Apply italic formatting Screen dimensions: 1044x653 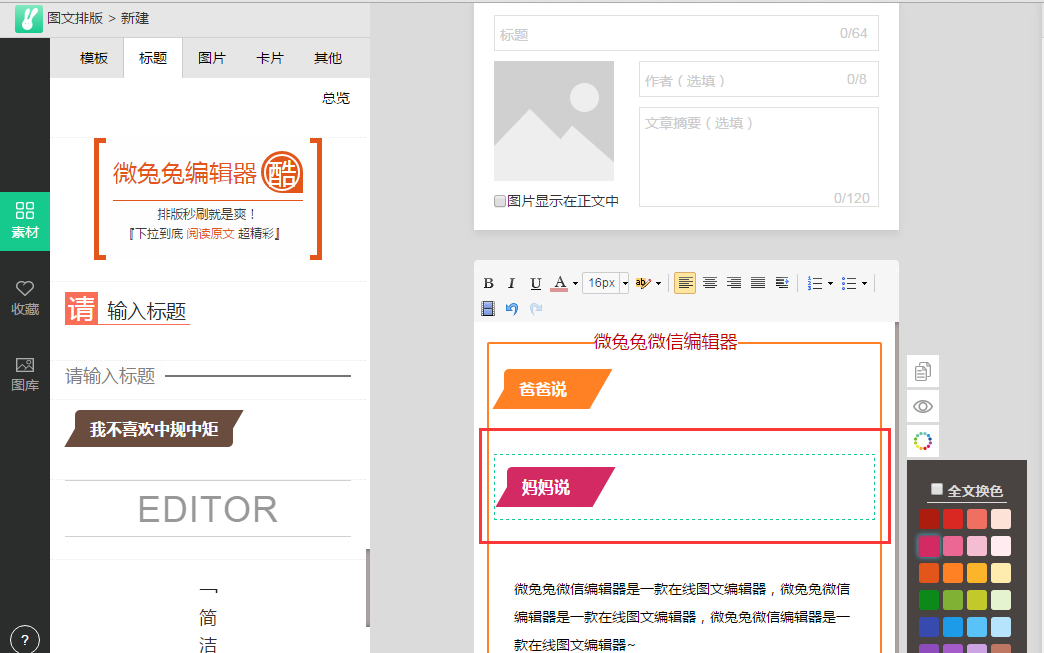click(x=511, y=283)
